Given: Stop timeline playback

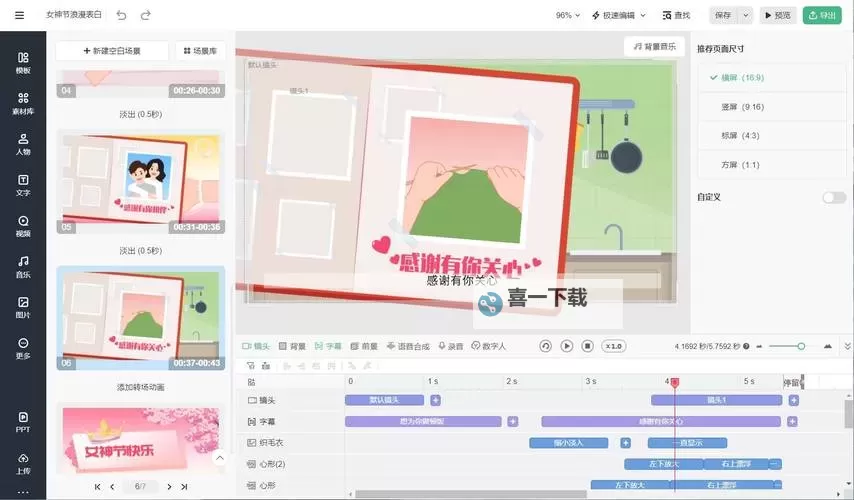Looking at the screenshot, I should (587, 346).
